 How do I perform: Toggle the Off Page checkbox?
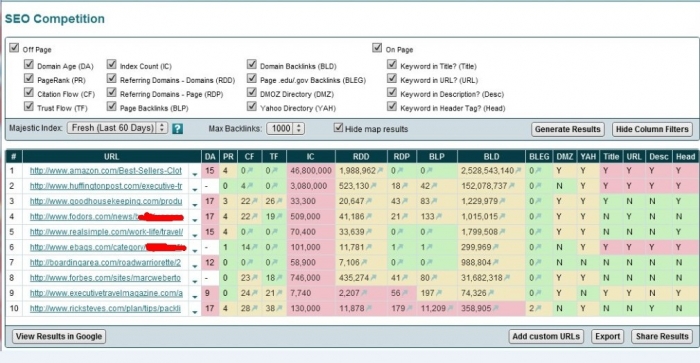[14, 47]
